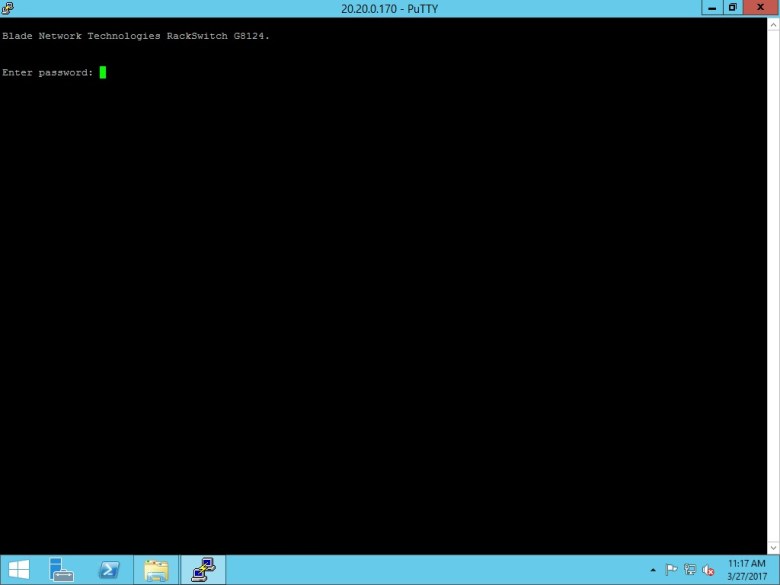
Task: Expand hidden system tray icons arrow
Action: (x=653, y=570)
